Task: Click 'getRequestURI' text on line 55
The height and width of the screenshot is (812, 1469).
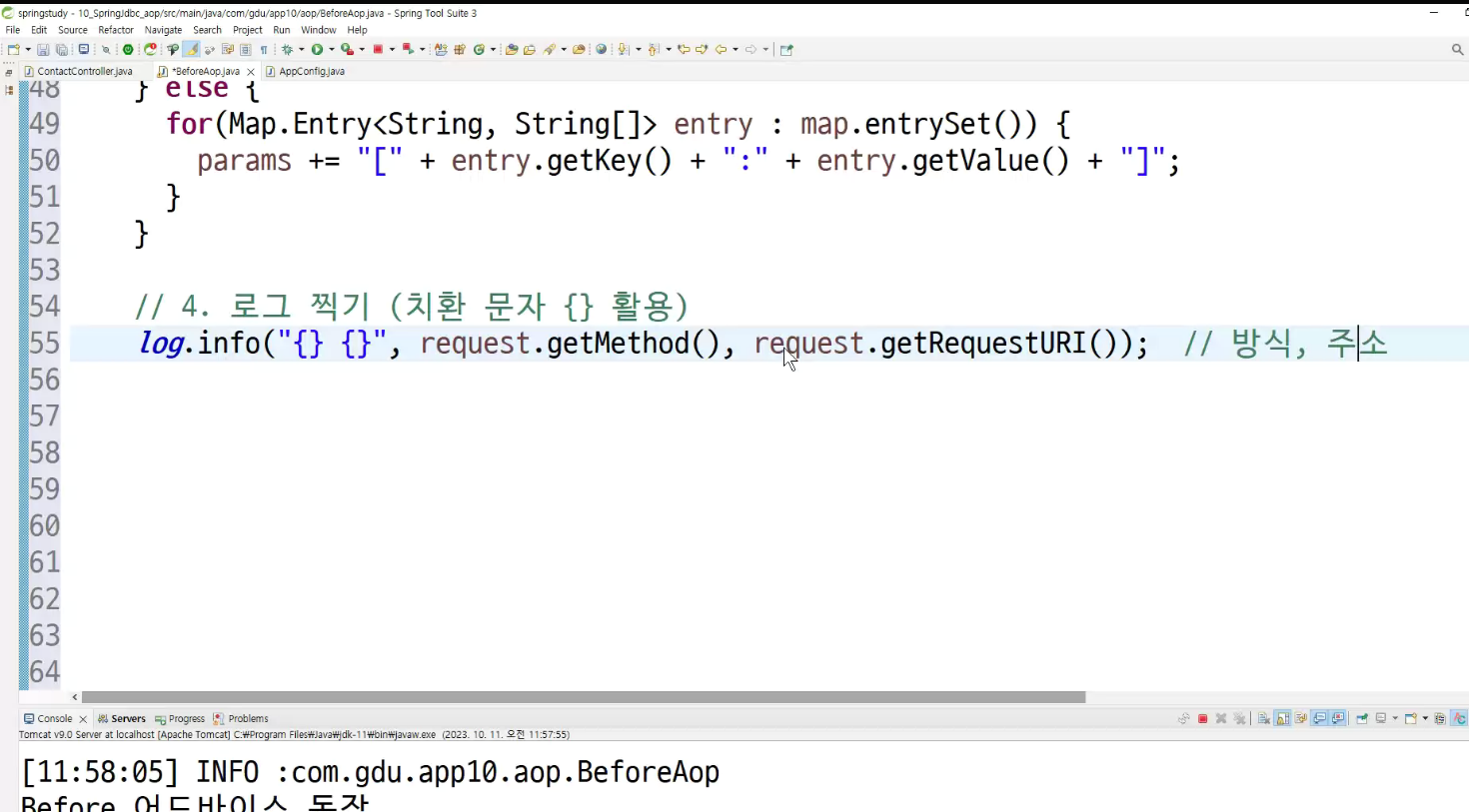Action: pyautogui.click(x=983, y=343)
